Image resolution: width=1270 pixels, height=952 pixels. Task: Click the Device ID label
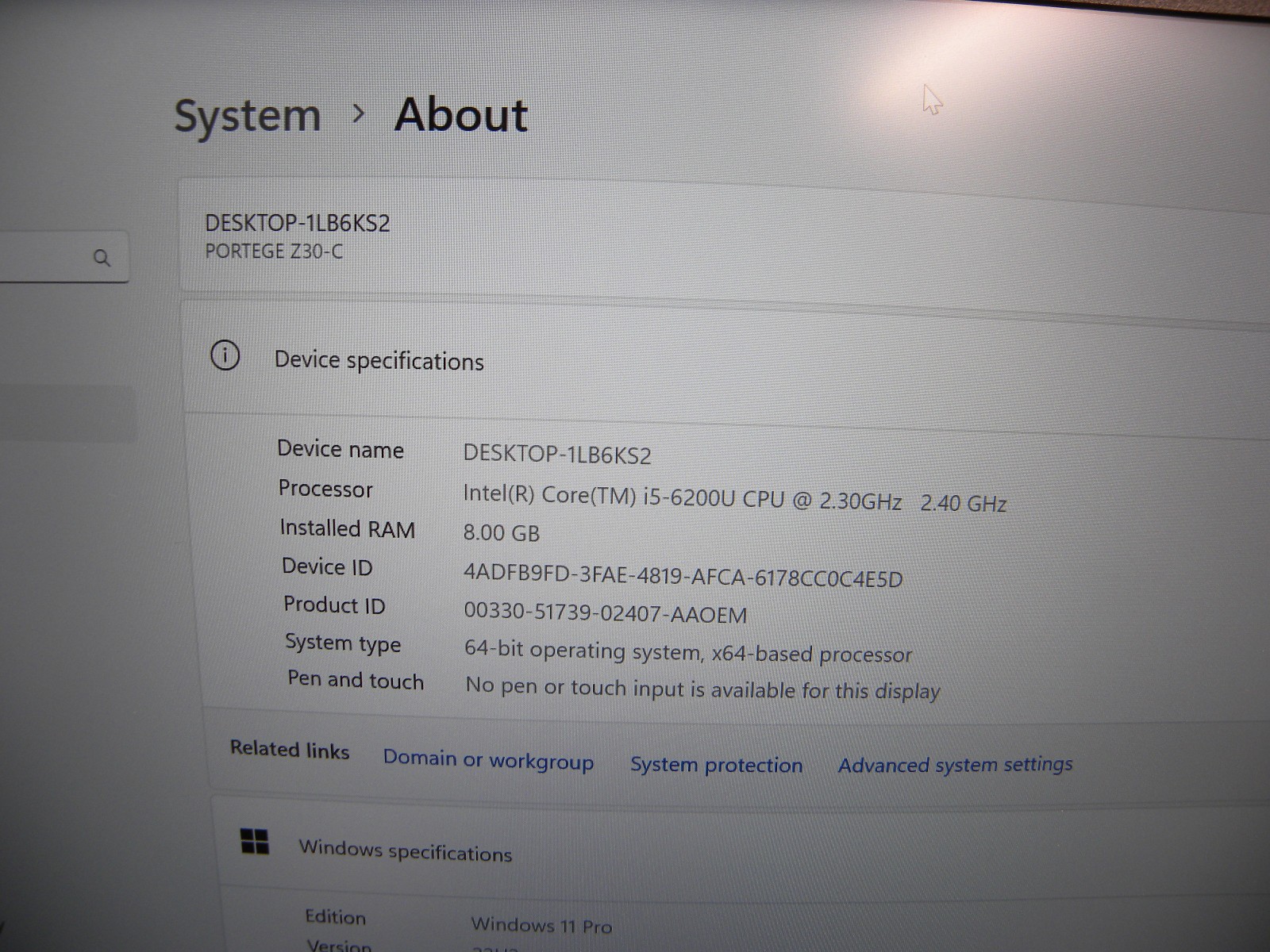327,566
